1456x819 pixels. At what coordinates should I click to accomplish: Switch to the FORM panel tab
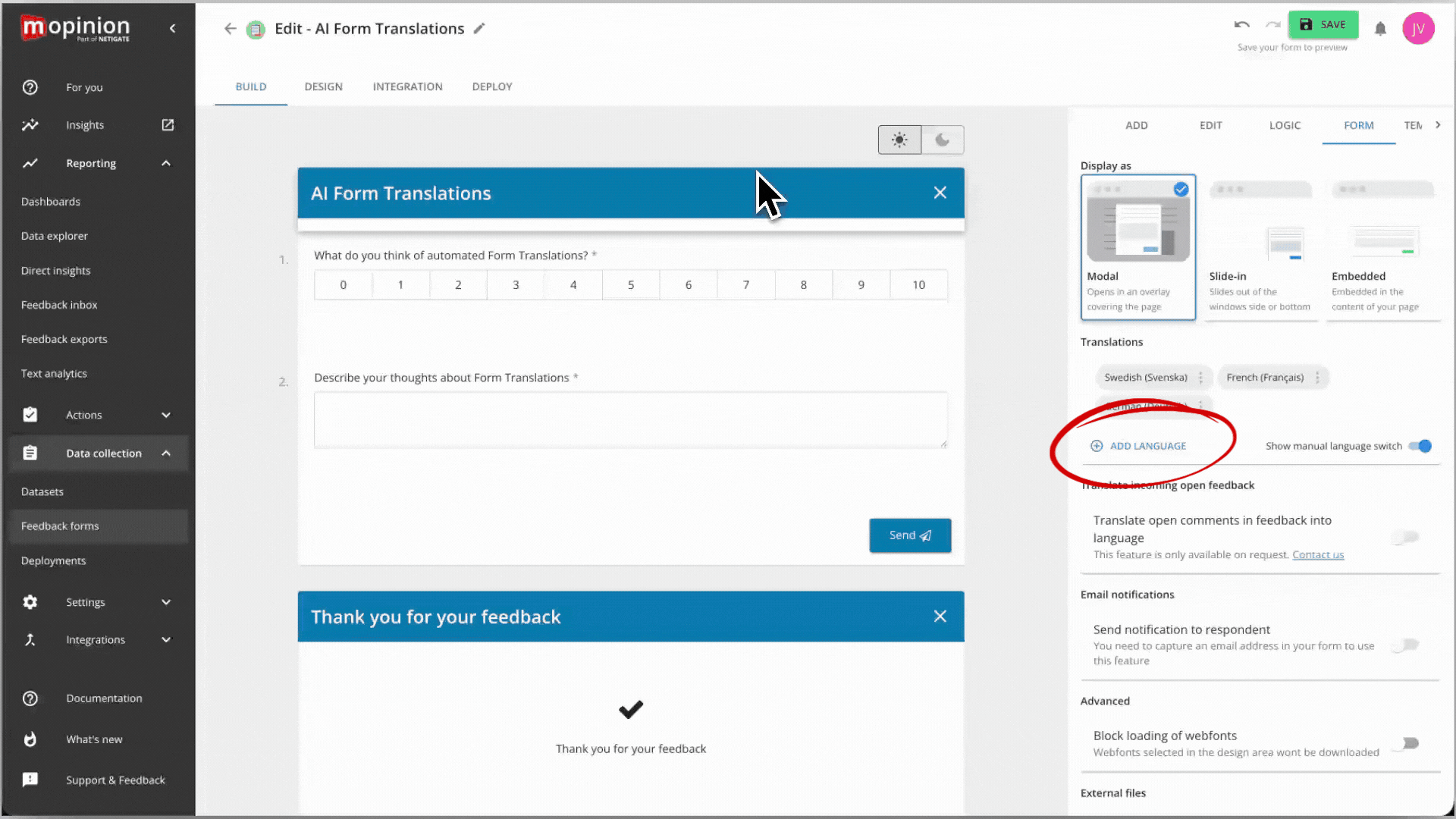pyautogui.click(x=1359, y=125)
